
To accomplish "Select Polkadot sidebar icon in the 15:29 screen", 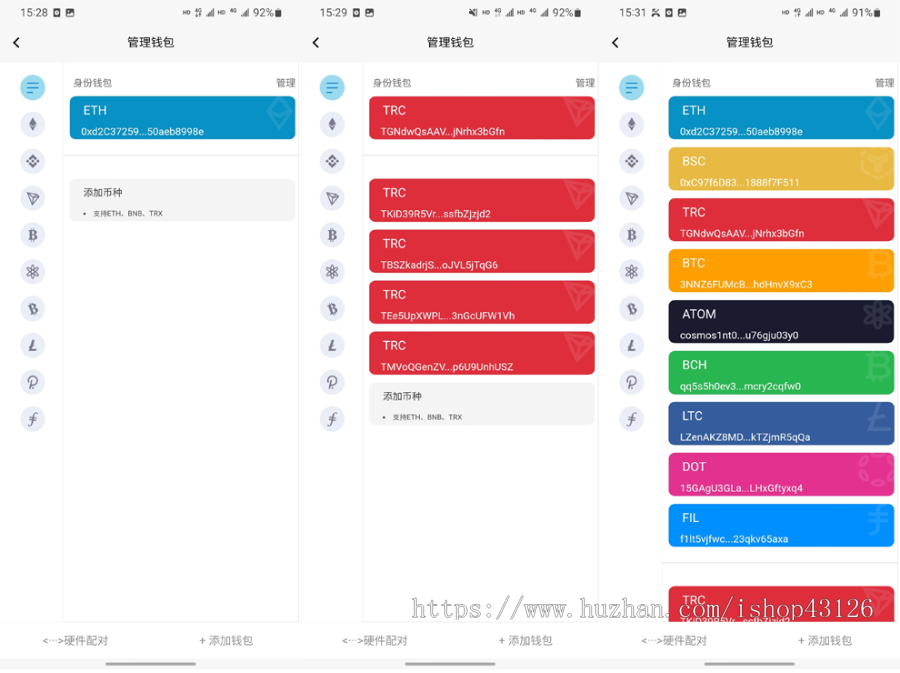I will click(332, 382).
